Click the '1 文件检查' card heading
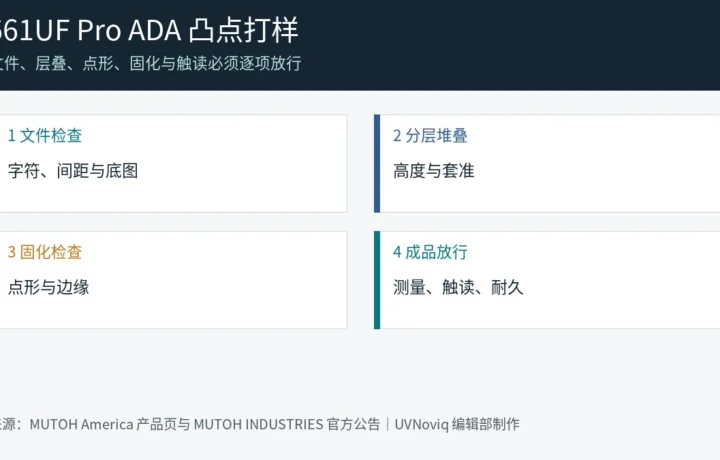The image size is (720, 460). pos(45,135)
